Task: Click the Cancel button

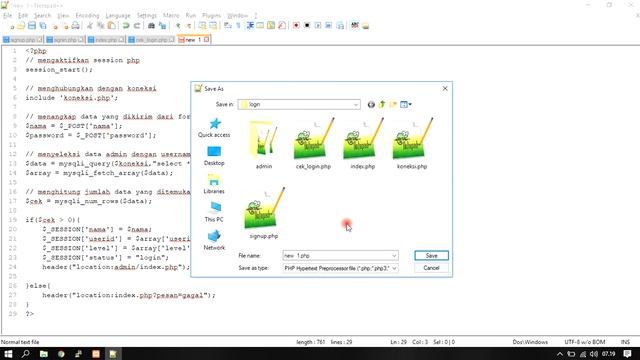Action: 431,268
